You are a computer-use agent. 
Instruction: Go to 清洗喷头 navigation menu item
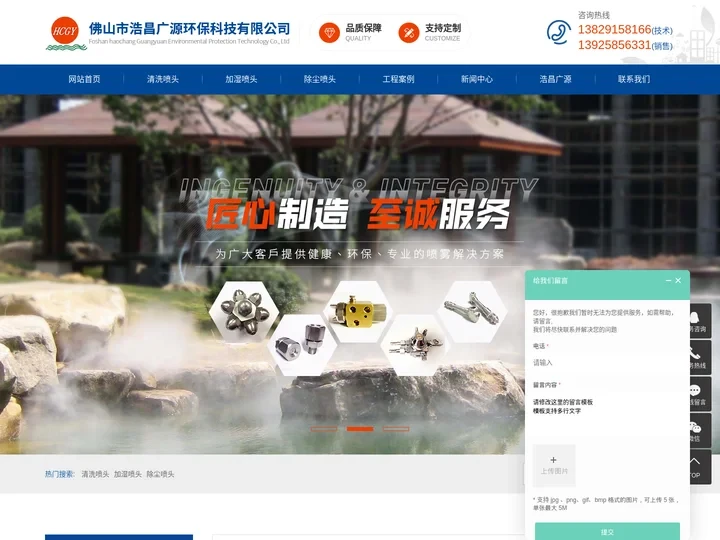(163, 79)
